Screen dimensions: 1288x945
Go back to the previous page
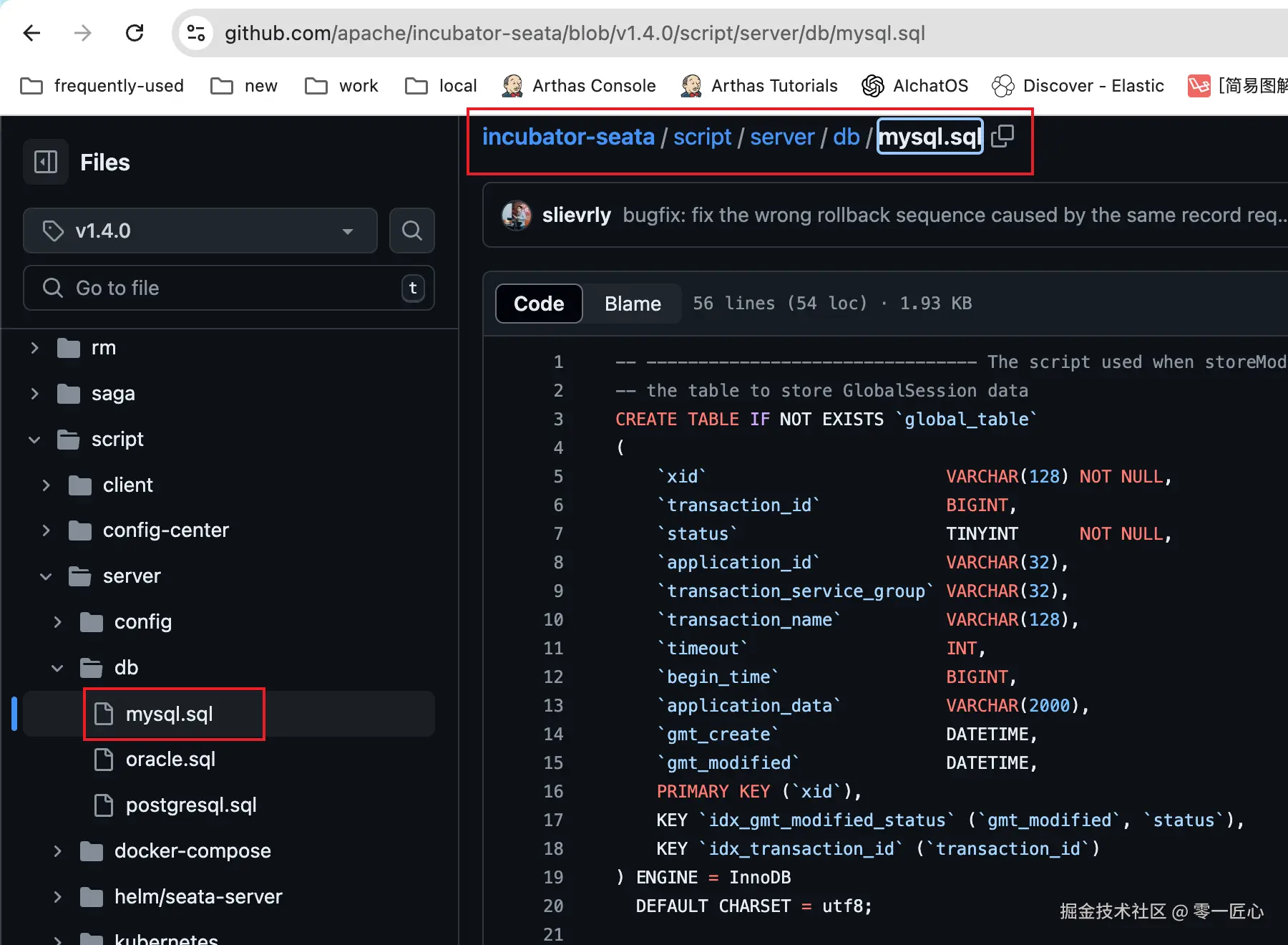[31, 33]
